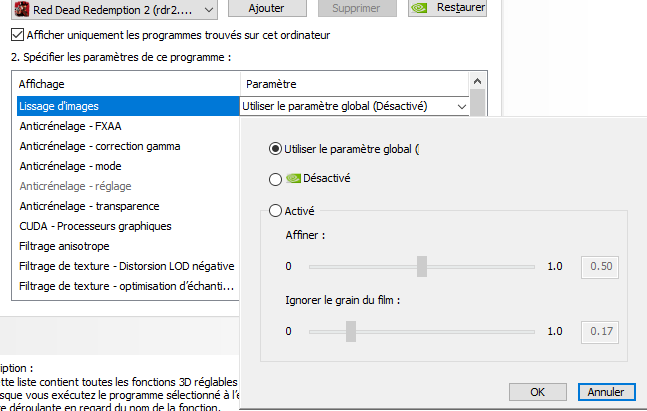Click the Affiner slider thumb
Screen dimensions: 647x411
422,266
